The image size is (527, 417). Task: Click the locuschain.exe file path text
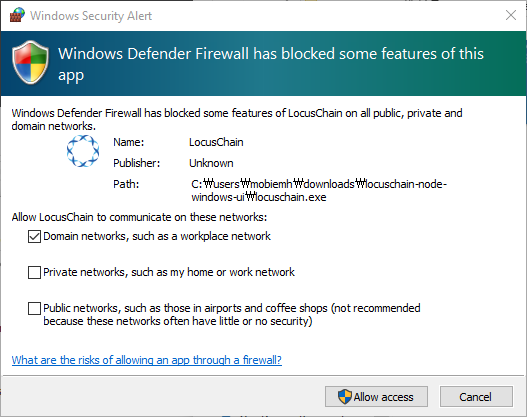pos(319,191)
